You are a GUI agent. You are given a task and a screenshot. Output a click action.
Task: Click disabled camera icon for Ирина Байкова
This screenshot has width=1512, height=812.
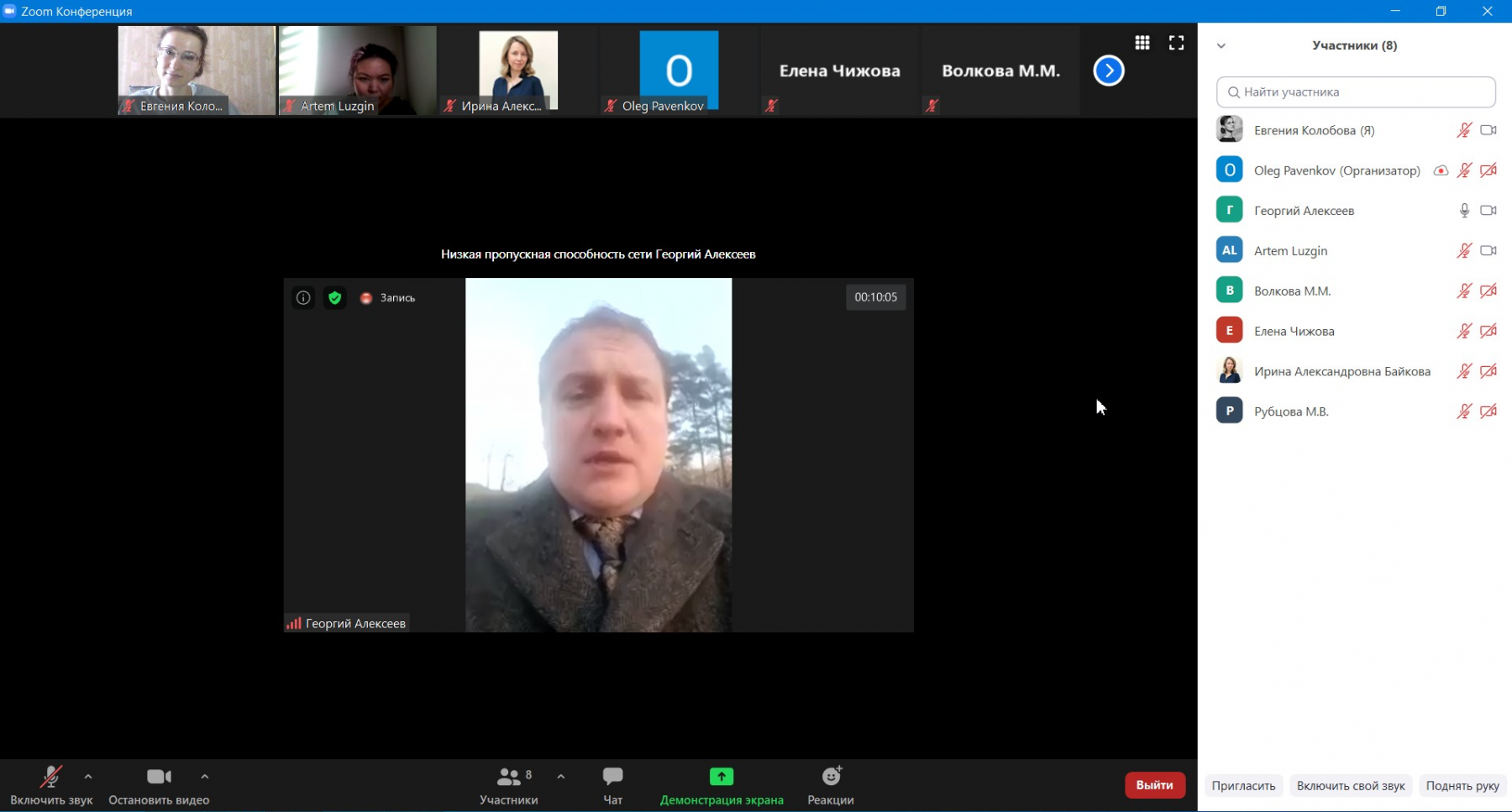pyautogui.click(x=1488, y=371)
